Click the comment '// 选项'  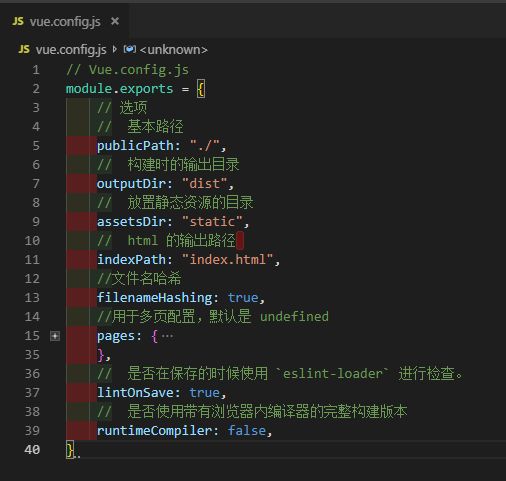(x=122, y=108)
